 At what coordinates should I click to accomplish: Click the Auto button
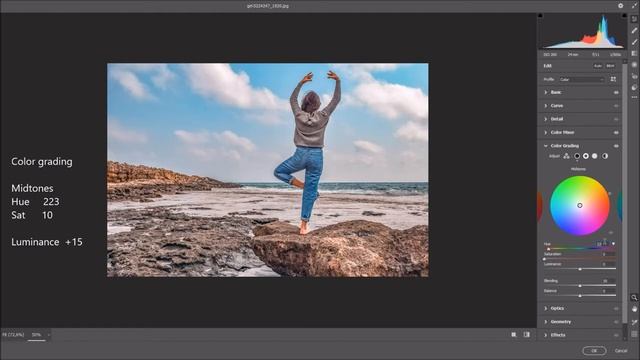click(598, 66)
